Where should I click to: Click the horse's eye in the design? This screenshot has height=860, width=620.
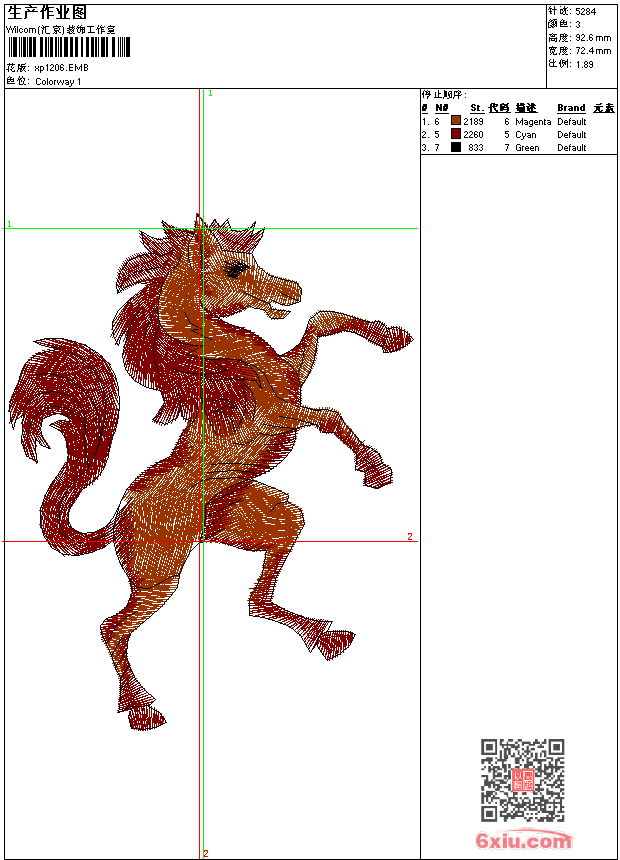coord(236,269)
